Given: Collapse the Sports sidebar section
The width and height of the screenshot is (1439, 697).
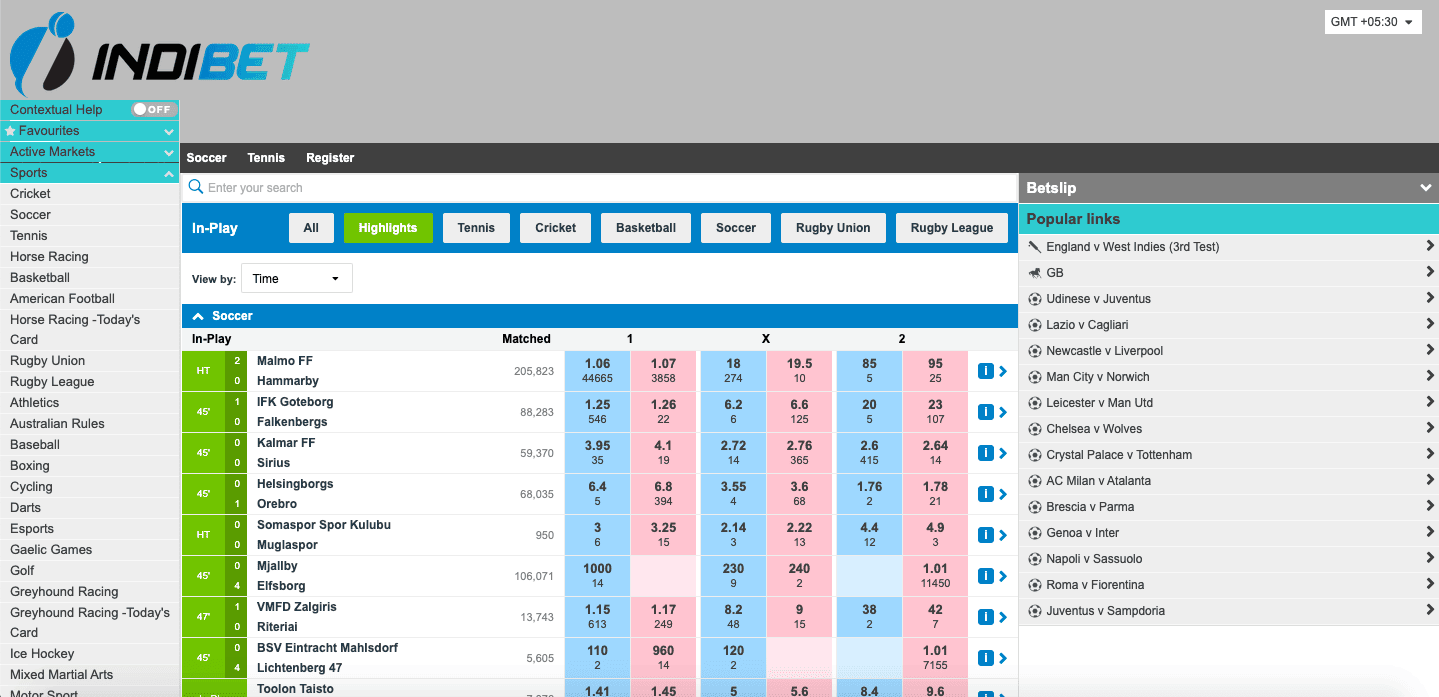Looking at the screenshot, I should point(169,173).
